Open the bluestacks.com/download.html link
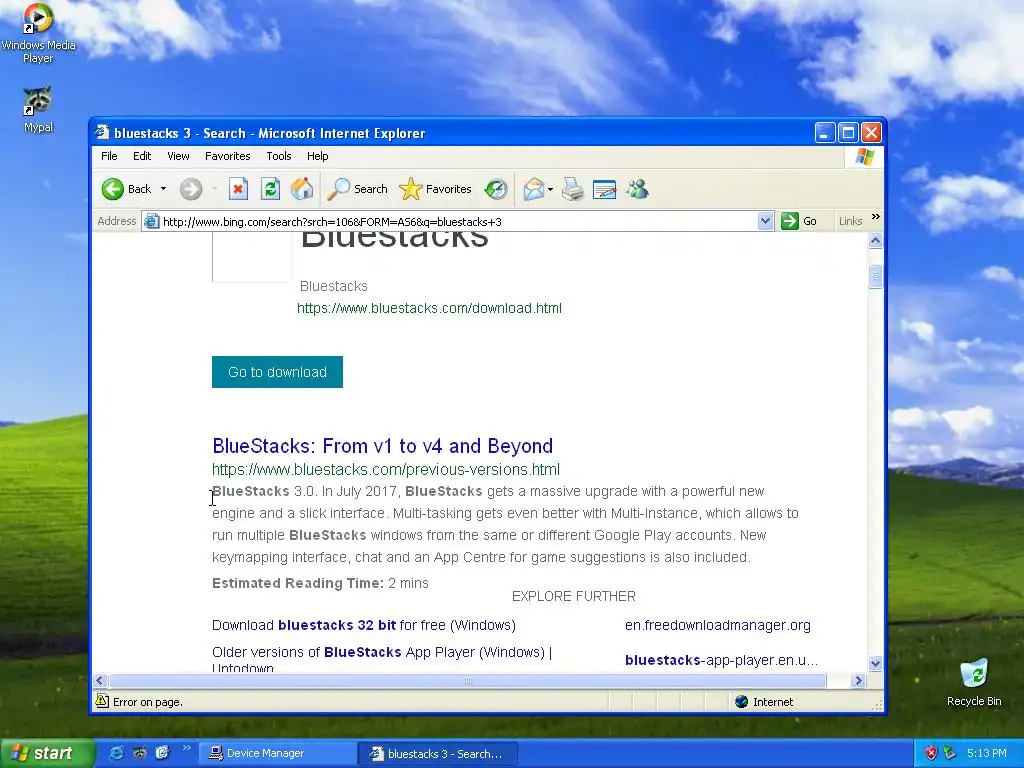This screenshot has height=768, width=1024. coord(429,308)
